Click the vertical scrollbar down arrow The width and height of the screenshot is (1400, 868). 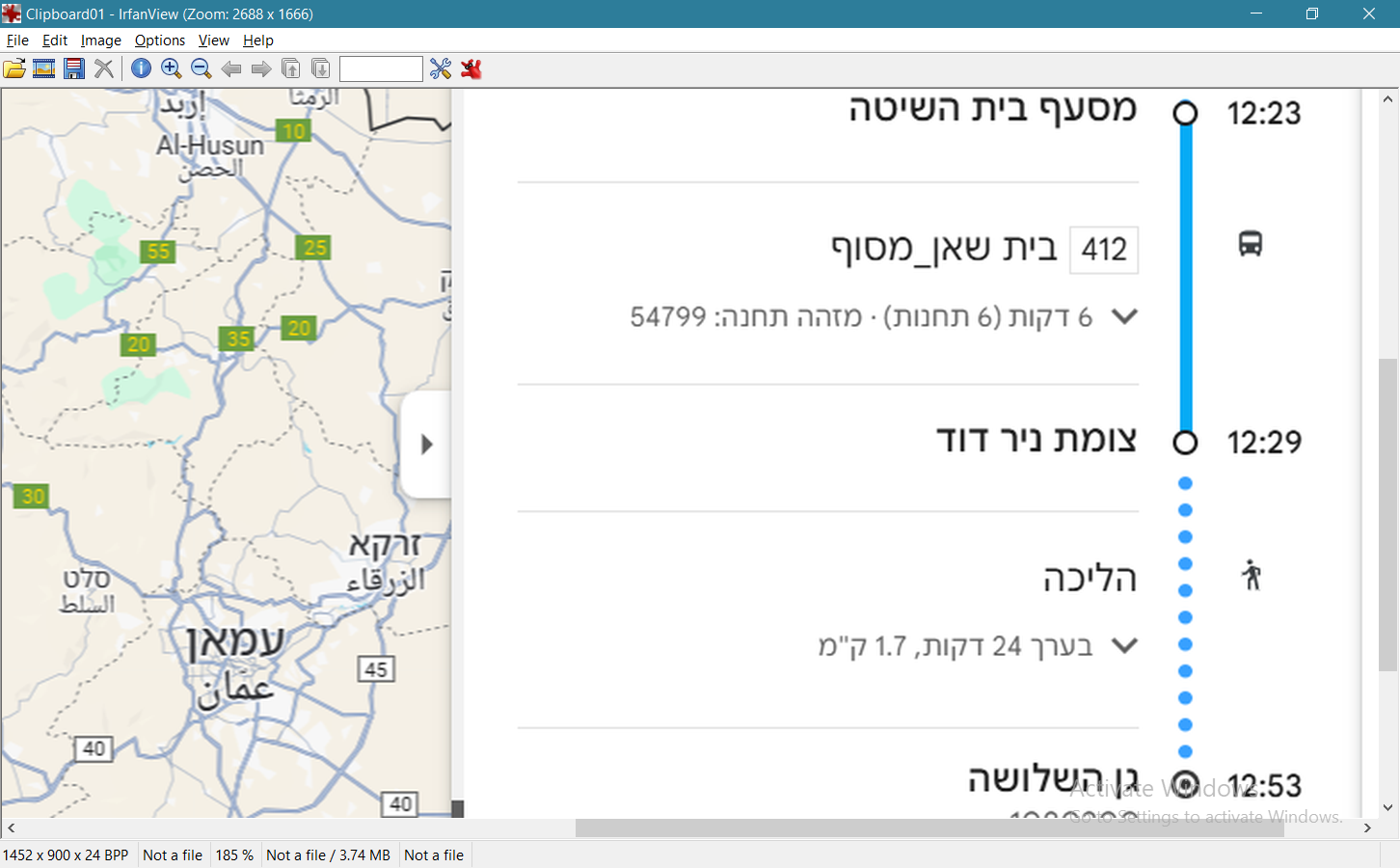pyautogui.click(x=1388, y=808)
